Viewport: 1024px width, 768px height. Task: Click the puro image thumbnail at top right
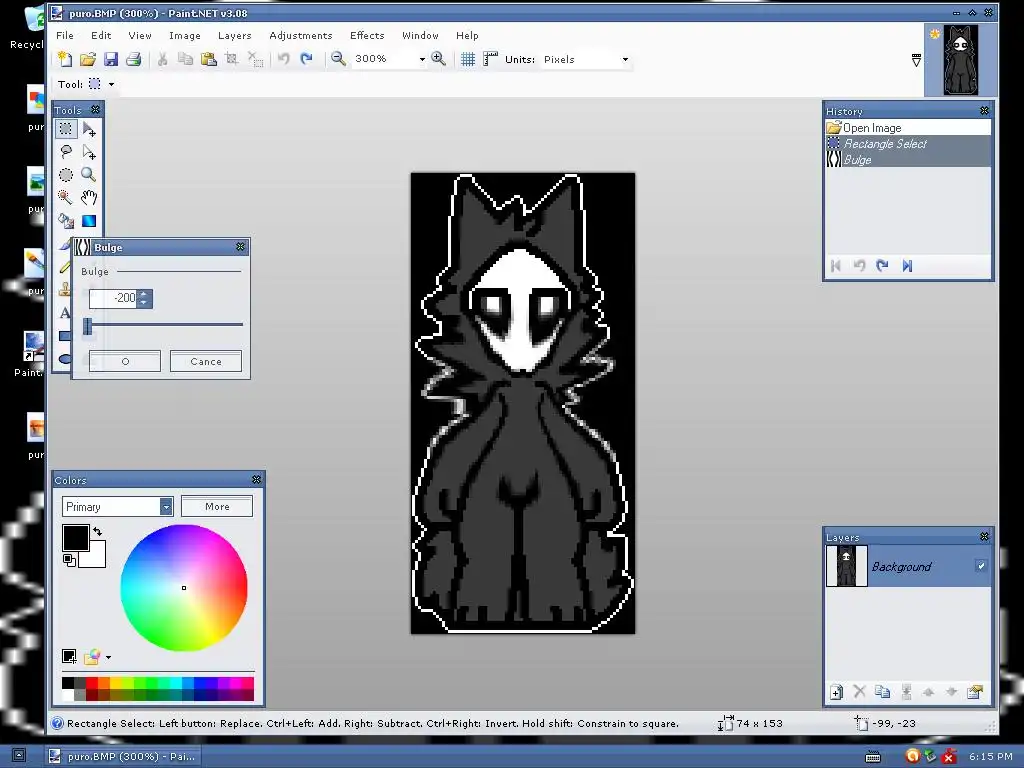point(961,61)
